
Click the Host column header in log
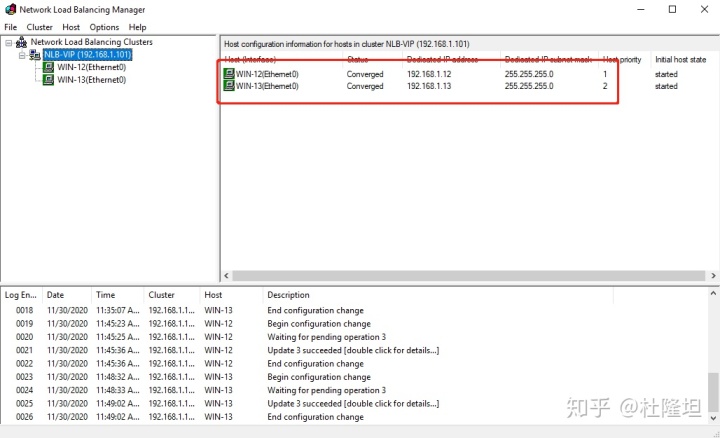231,295
